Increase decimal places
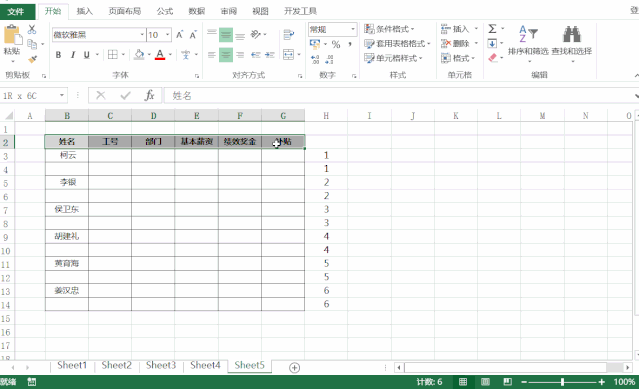 [315, 59]
